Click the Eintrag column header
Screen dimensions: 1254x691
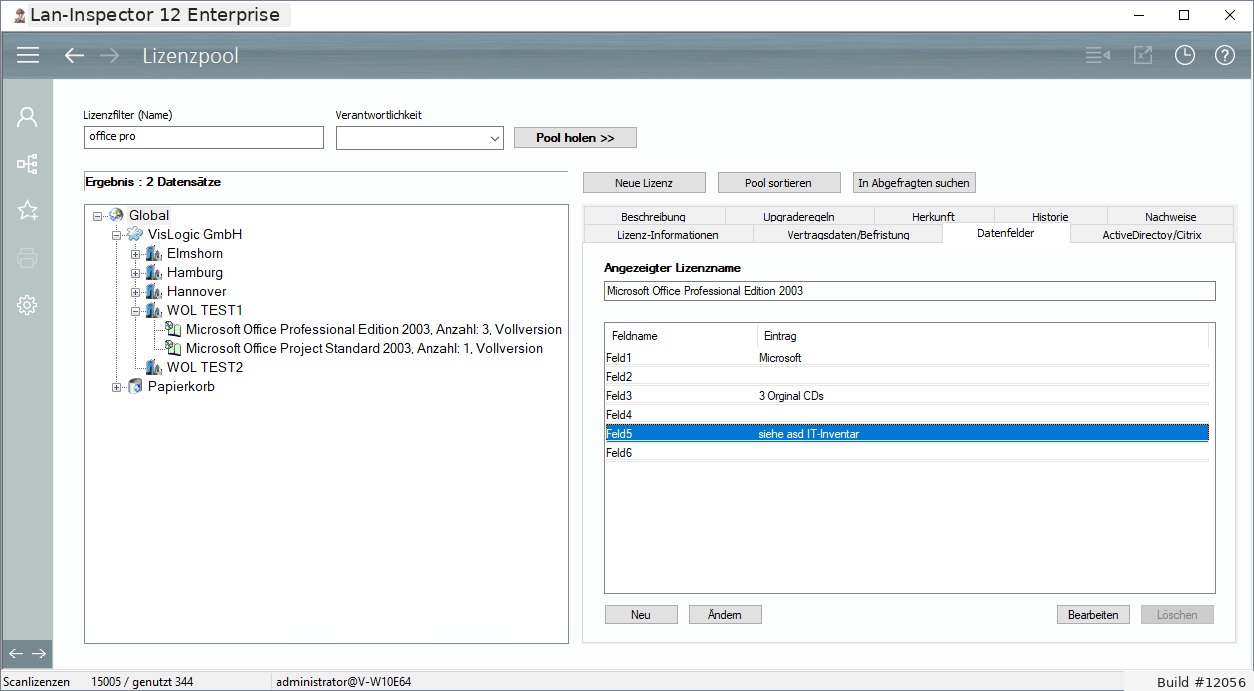click(983, 336)
